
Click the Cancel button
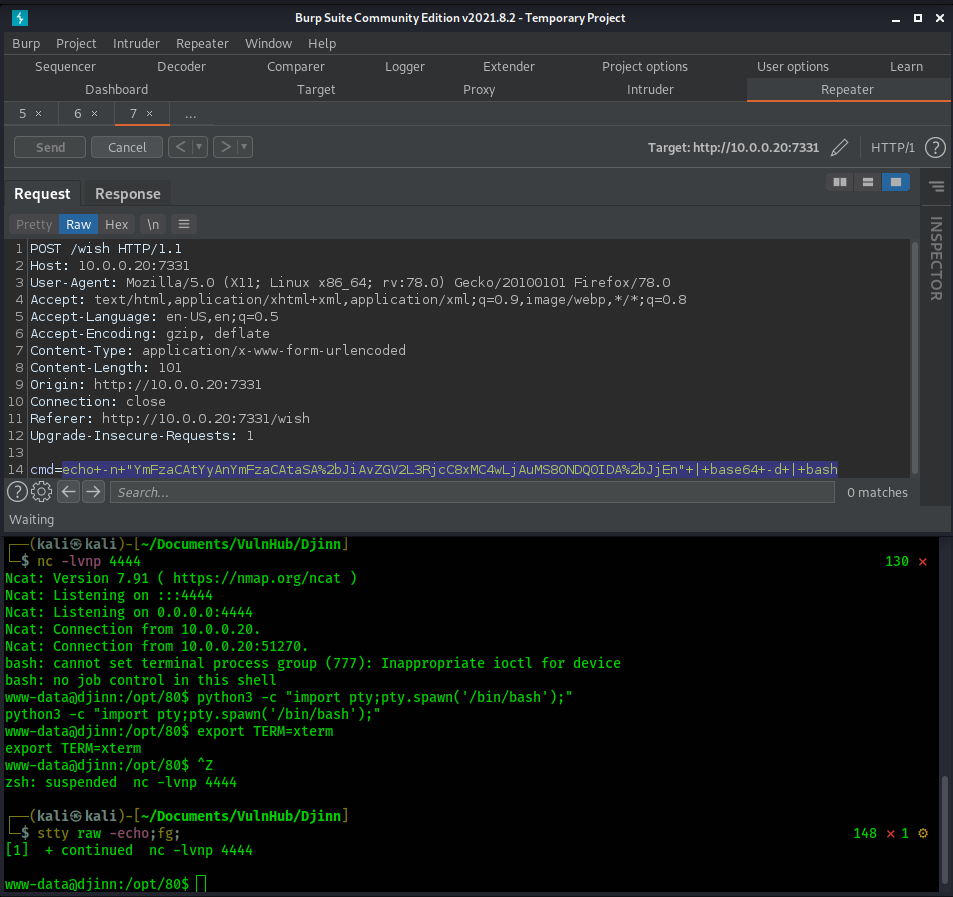(x=127, y=147)
